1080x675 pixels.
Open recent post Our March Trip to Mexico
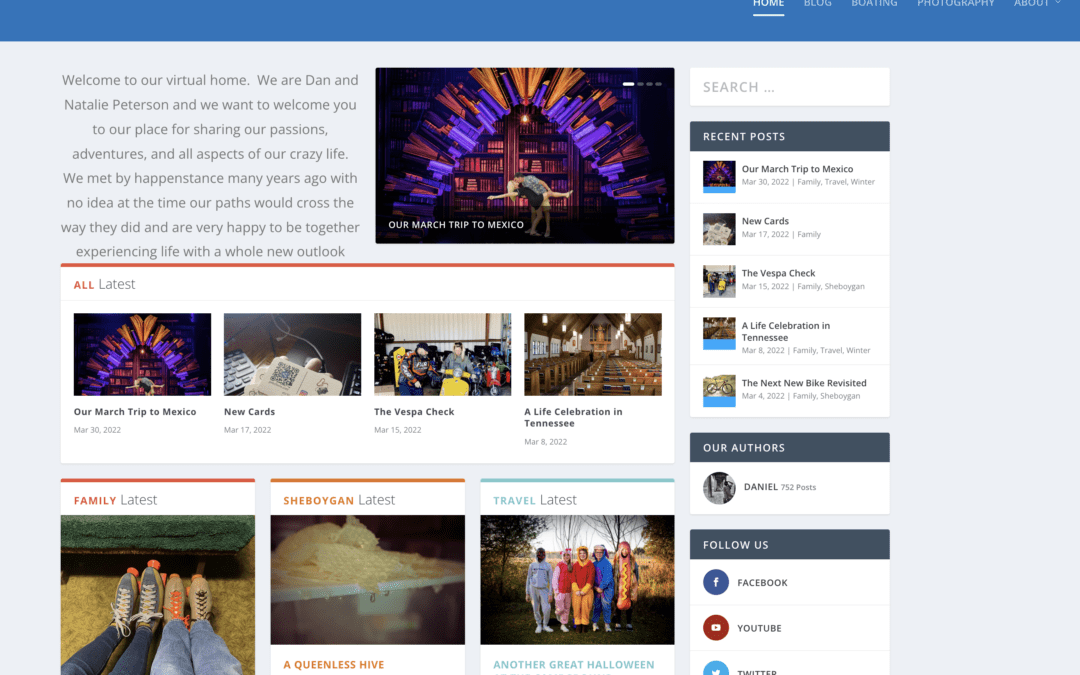coord(797,169)
